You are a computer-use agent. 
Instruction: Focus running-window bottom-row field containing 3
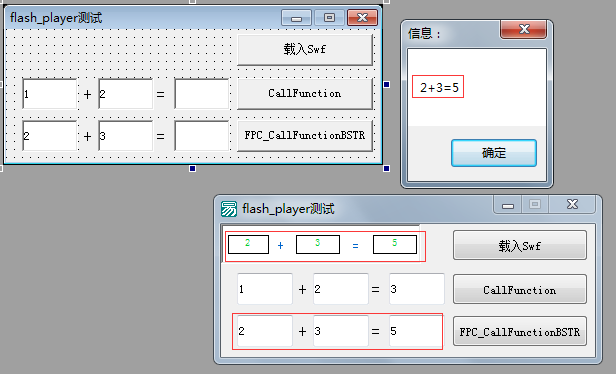[341, 331]
